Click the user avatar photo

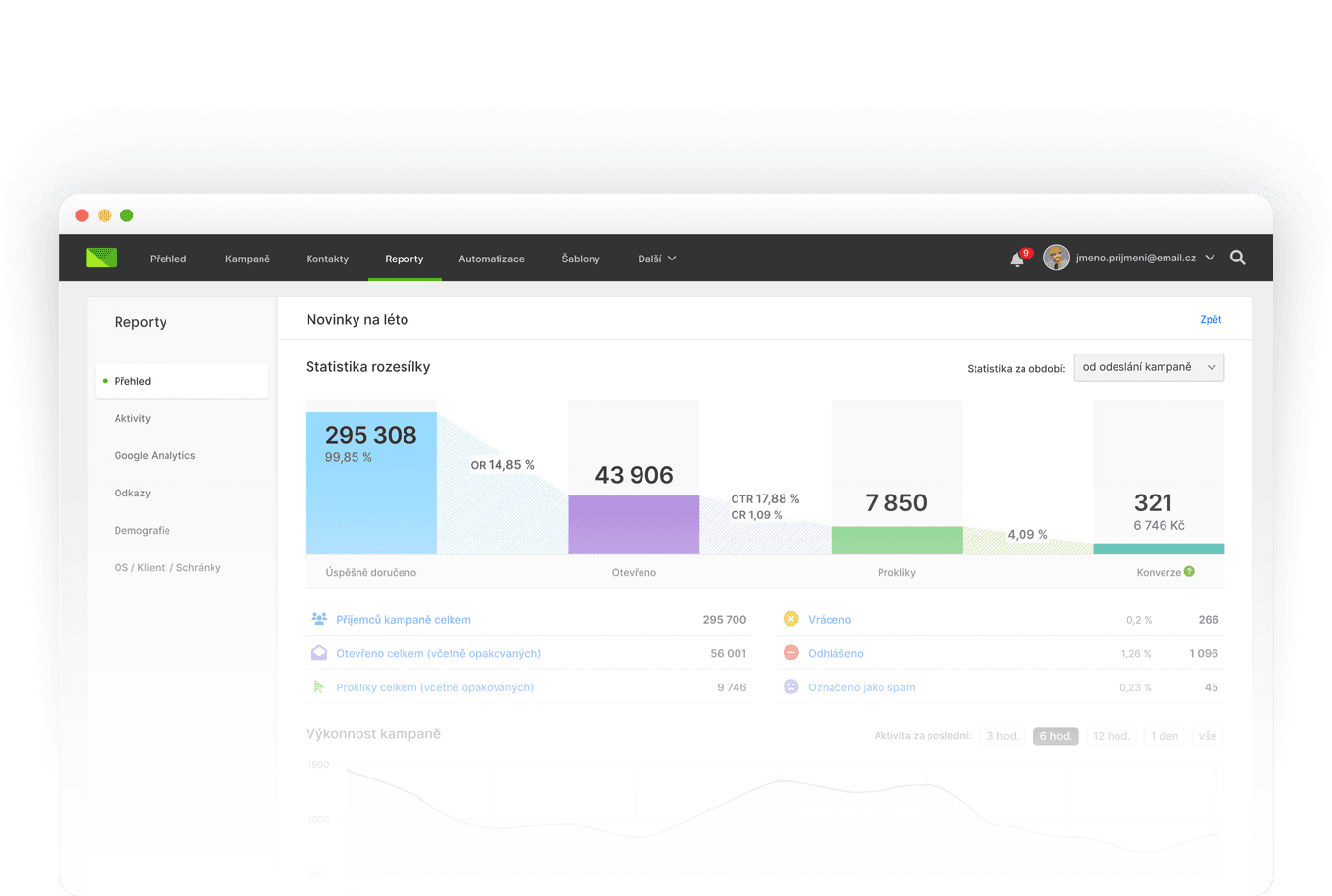(1056, 258)
